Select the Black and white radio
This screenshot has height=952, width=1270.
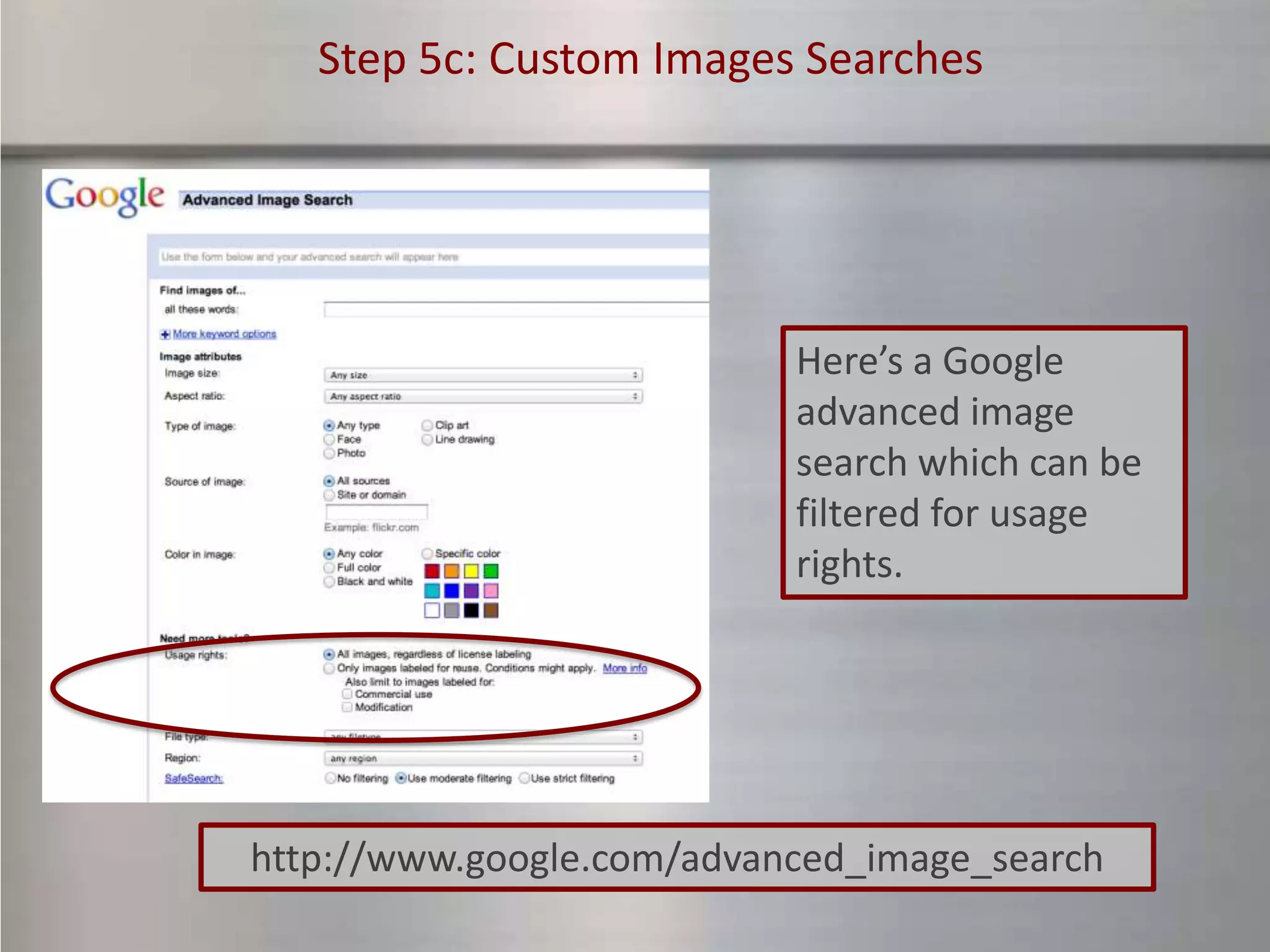tap(329, 582)
